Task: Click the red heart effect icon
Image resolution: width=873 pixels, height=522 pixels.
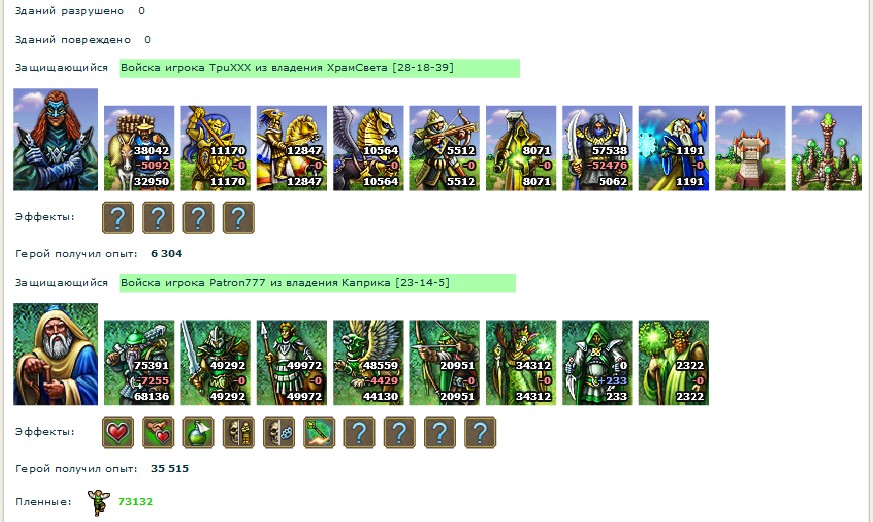Action: pos(118,432)
